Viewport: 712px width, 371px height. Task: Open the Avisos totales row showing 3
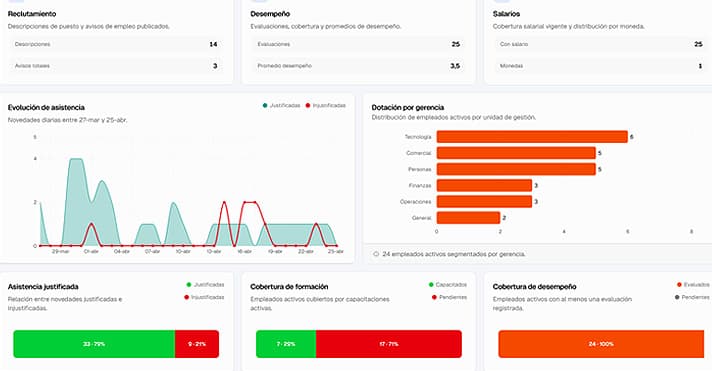(x=116, y=66)
